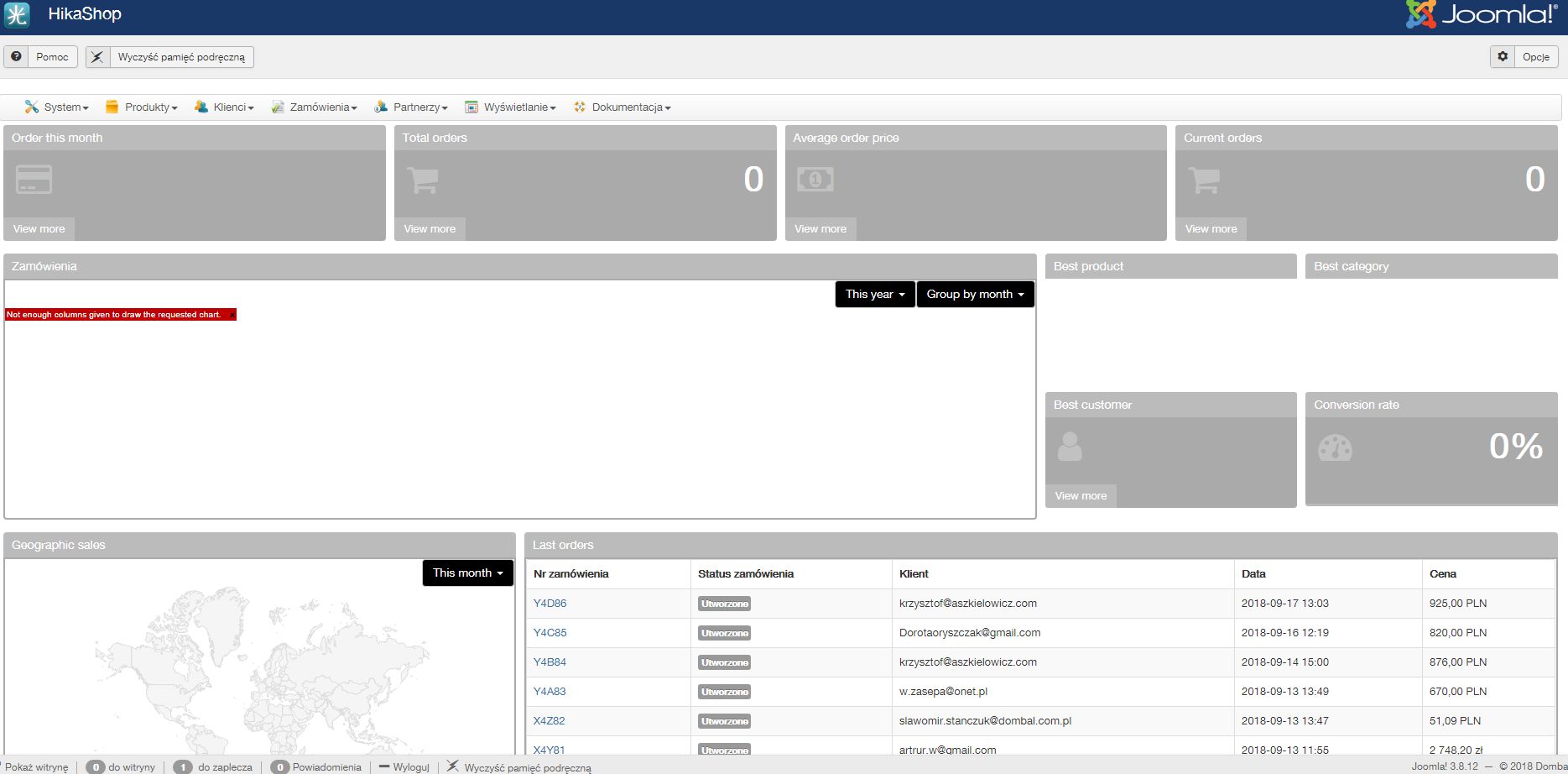Click the shopping cart icon in Total orders
This screenshot has height=774, width=1568.
[x=422, y=180]
